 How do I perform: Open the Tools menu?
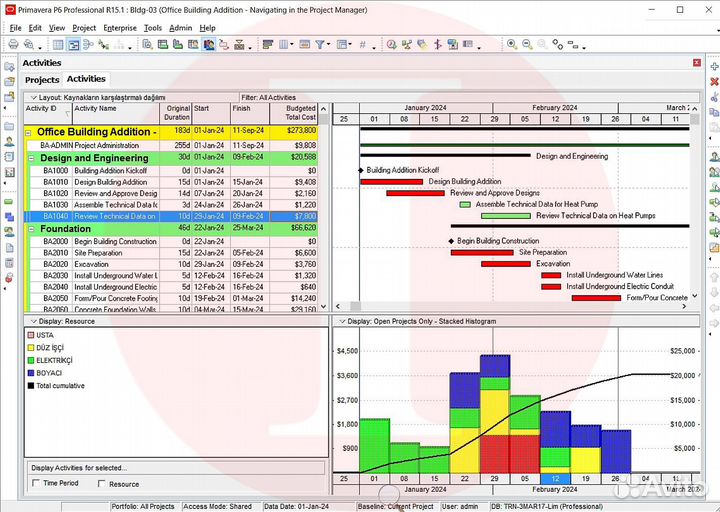pos(152,28)
